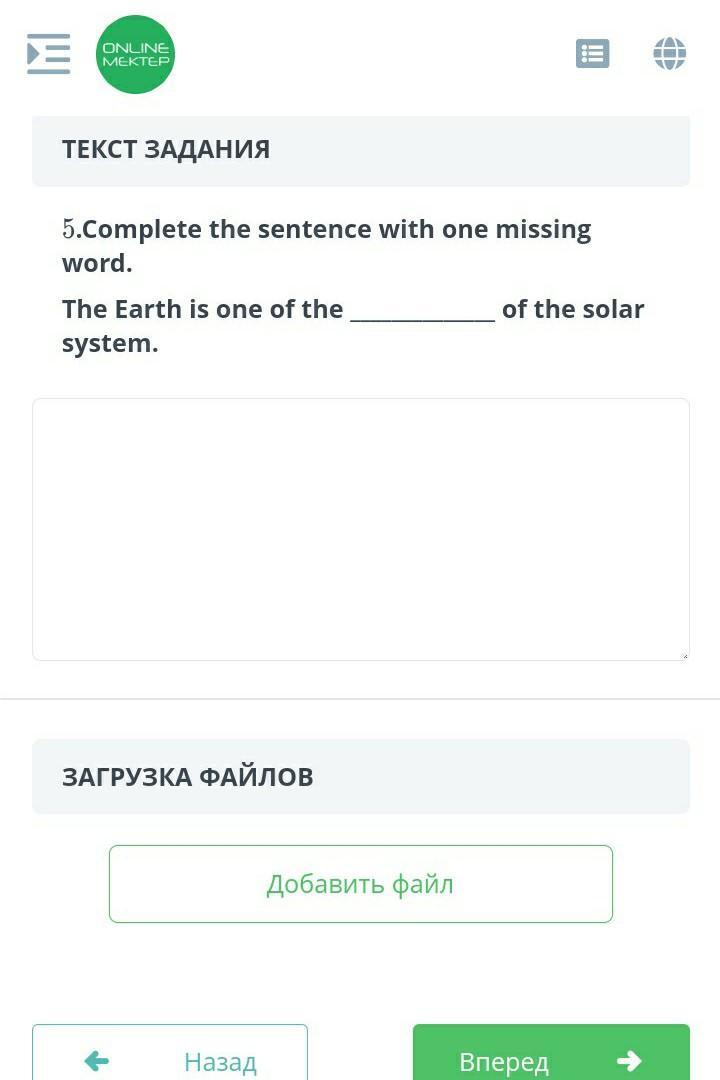
Task: Go forward with the Вперед button
Action: pyautogui.click(x=551, y=1052)
